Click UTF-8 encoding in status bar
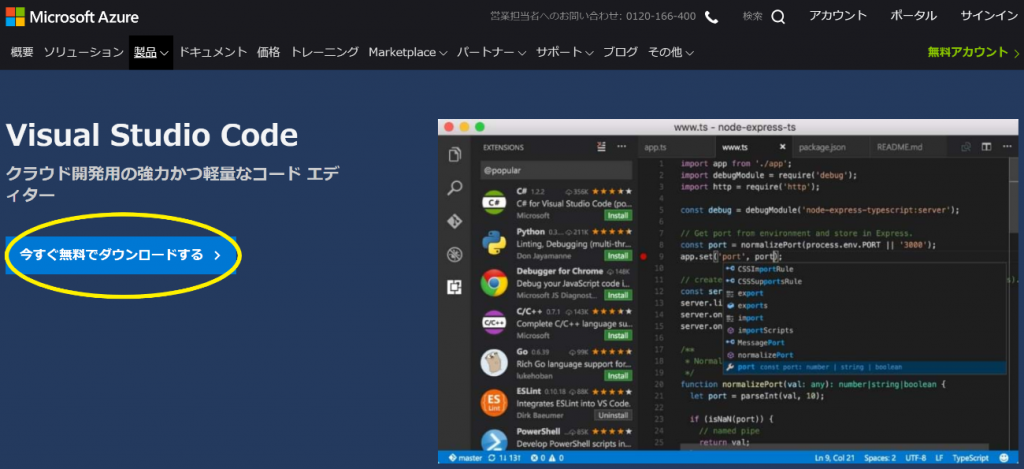Image resolution: width=1024 pixels, height=469 pixels. coord(917,458)
